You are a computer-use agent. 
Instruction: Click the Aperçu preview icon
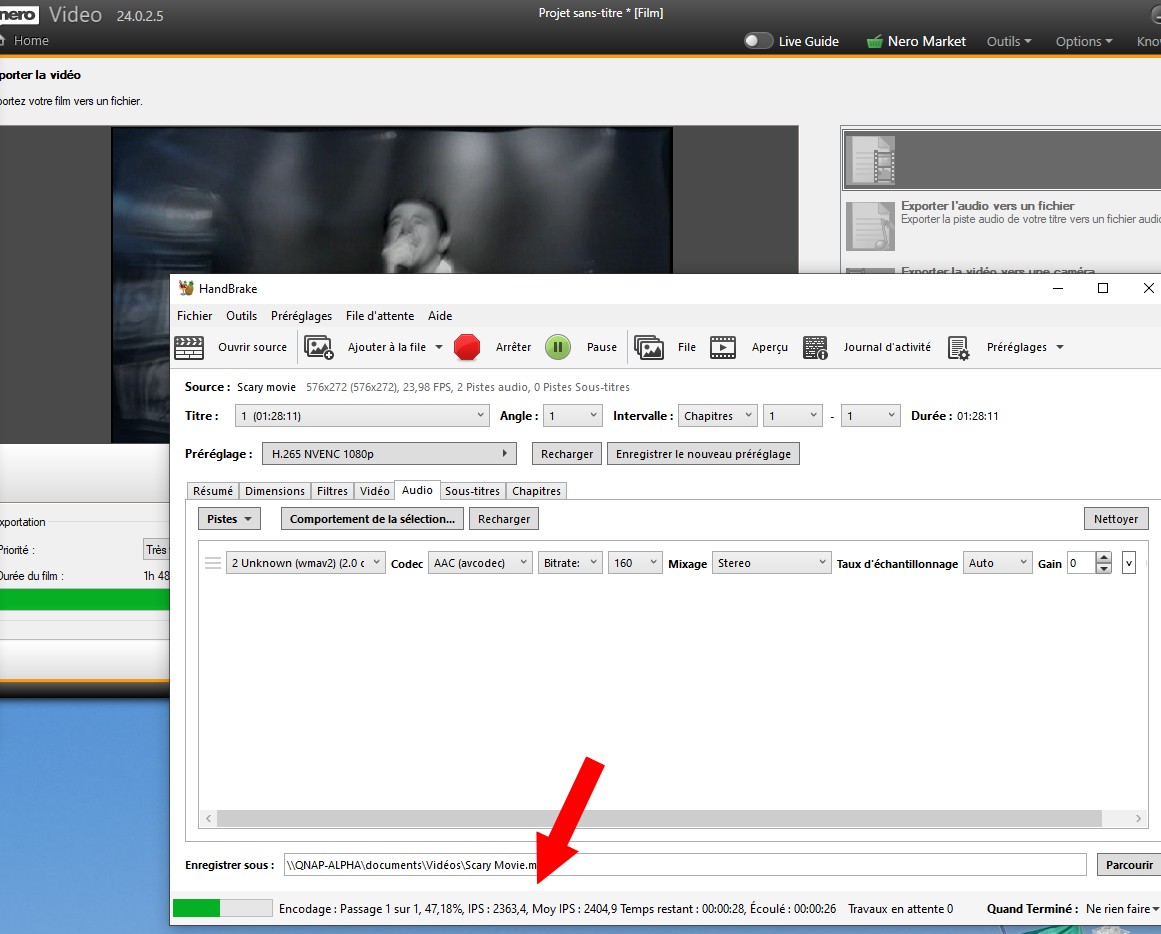click(x=723, y=347)
